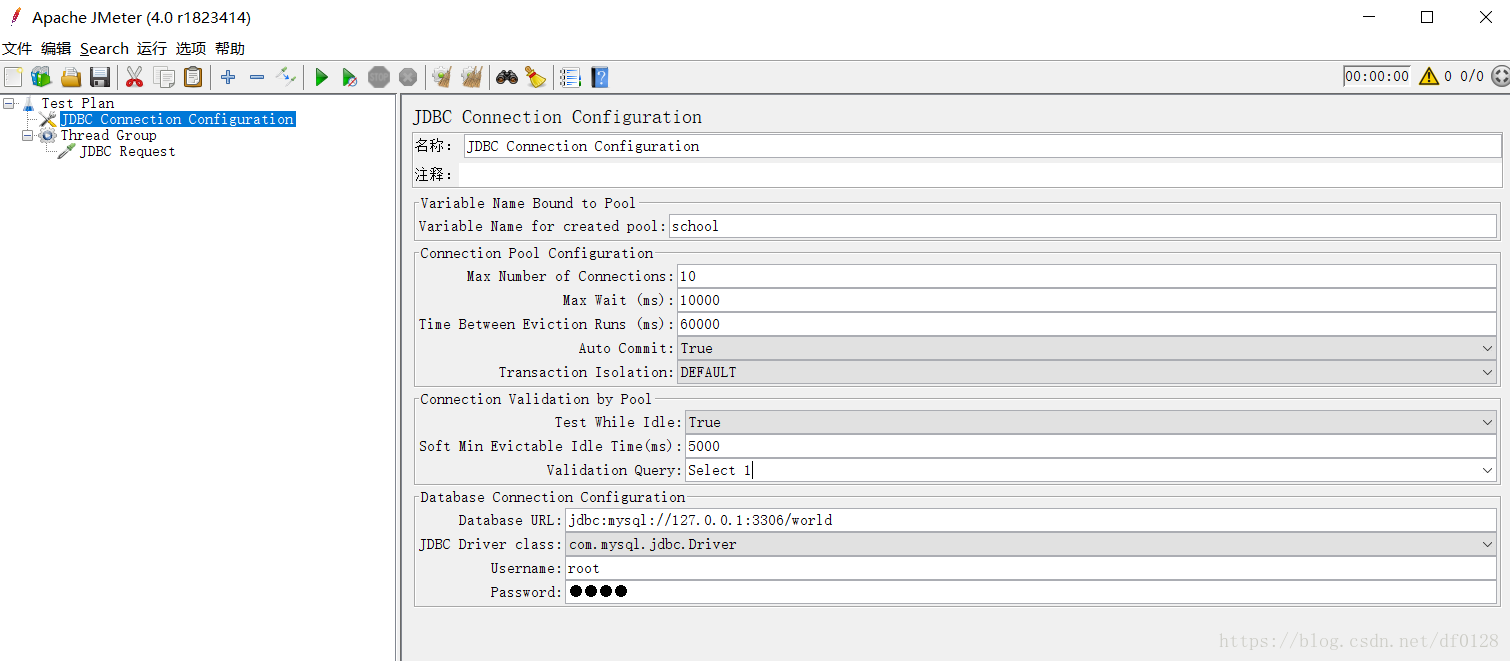
Task: Select JDBC Request in the tree
Action: point(128,151)
